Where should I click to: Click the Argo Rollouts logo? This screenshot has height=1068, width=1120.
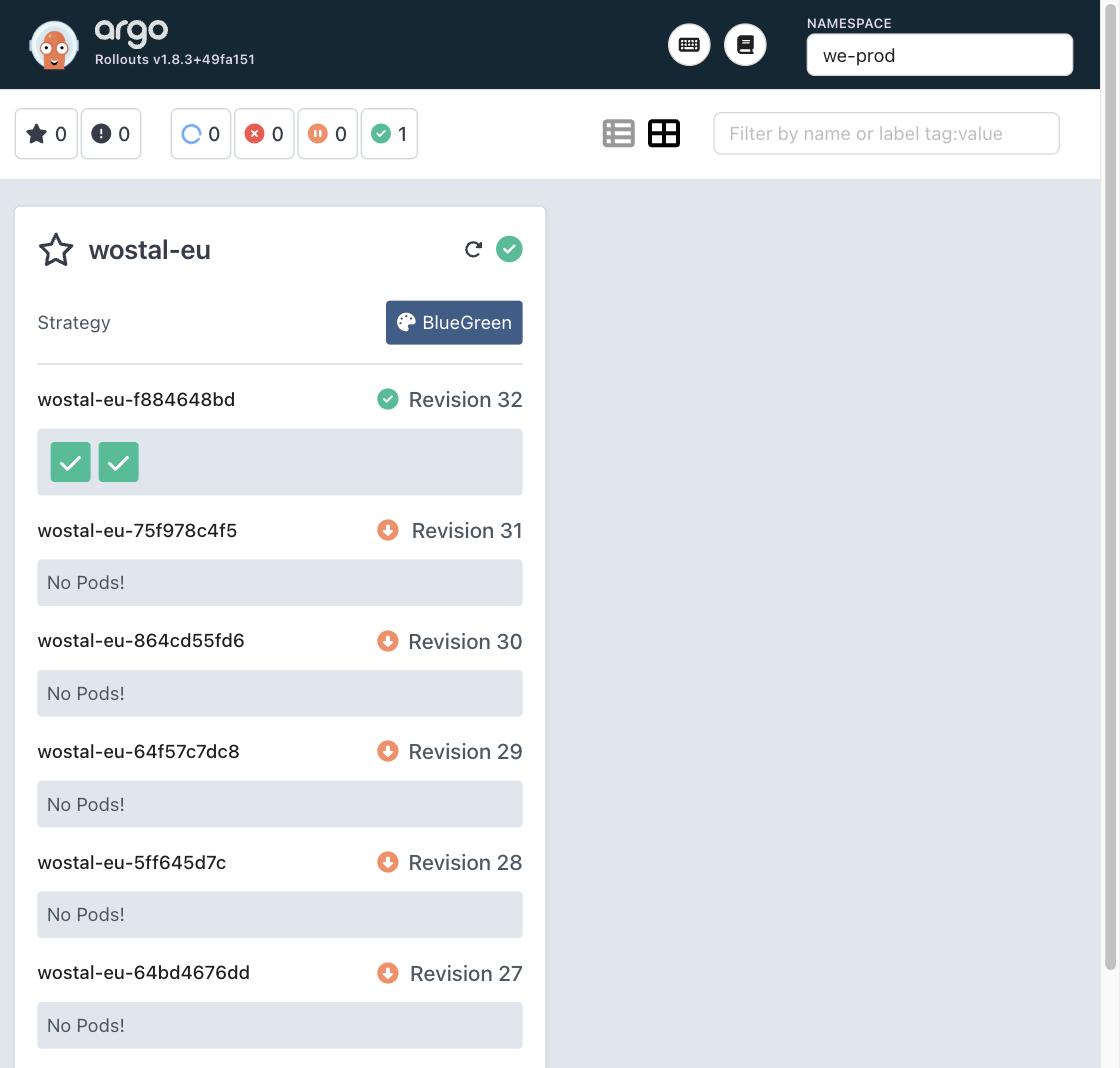coord(54,45)
